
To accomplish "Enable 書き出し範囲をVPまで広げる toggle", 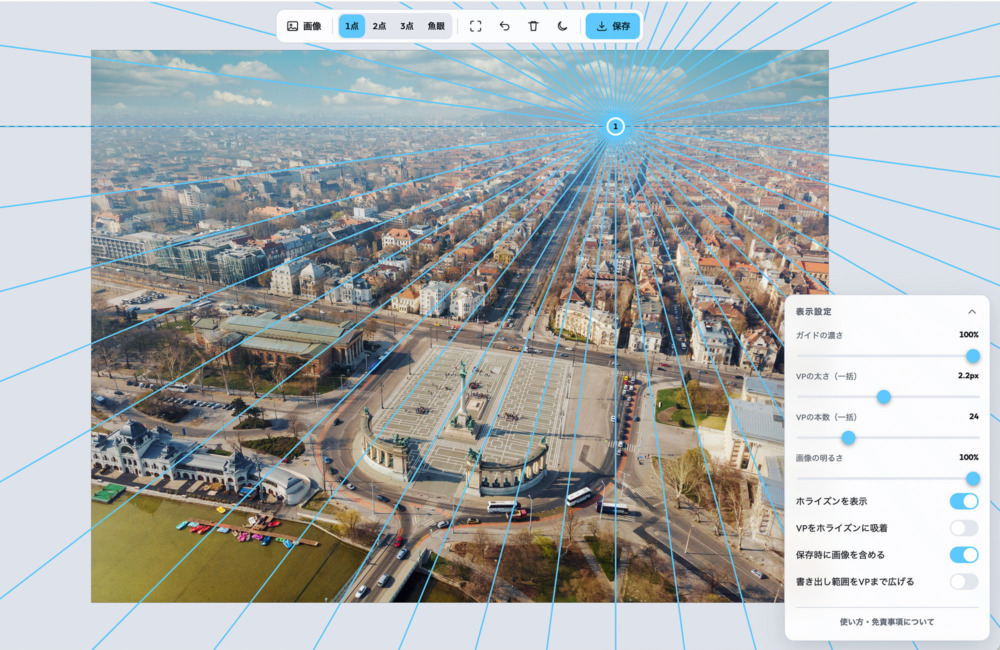I will click(964, 582).
